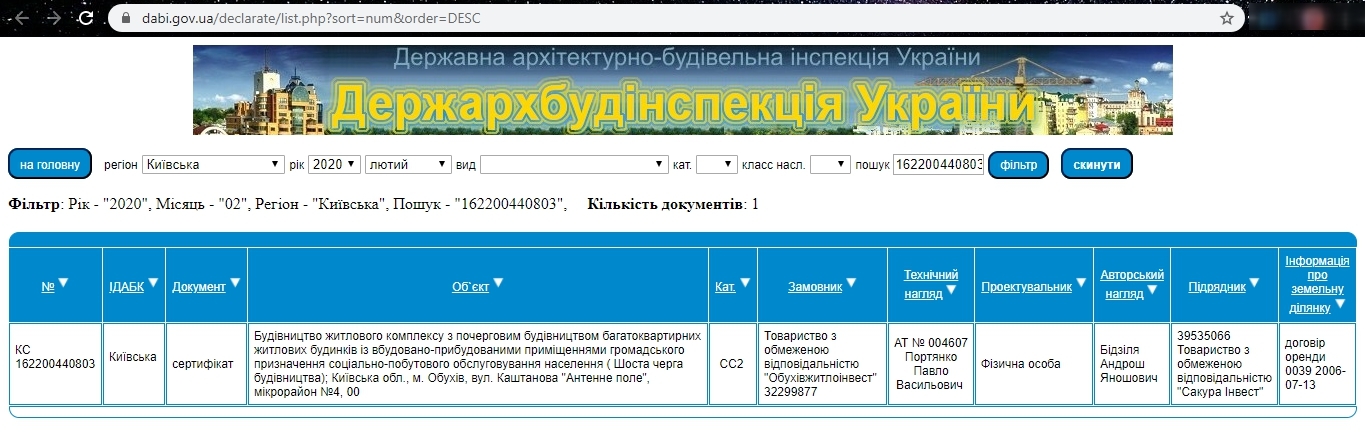Select the сертифікат document cell
Screen dimensions: 1365x432
(x=206, y=364)
